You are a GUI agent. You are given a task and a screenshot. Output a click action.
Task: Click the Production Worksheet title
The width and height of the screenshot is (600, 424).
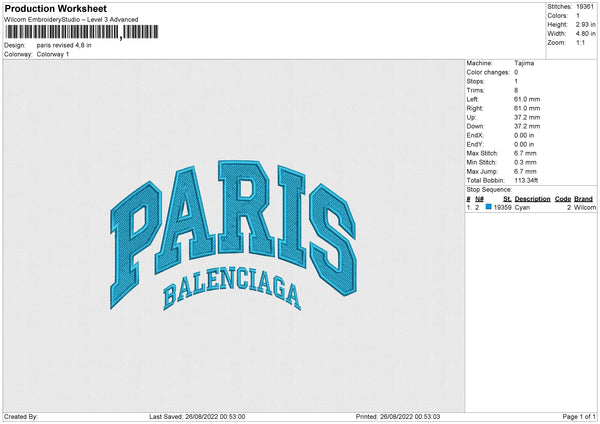click(x=55, y=9)
